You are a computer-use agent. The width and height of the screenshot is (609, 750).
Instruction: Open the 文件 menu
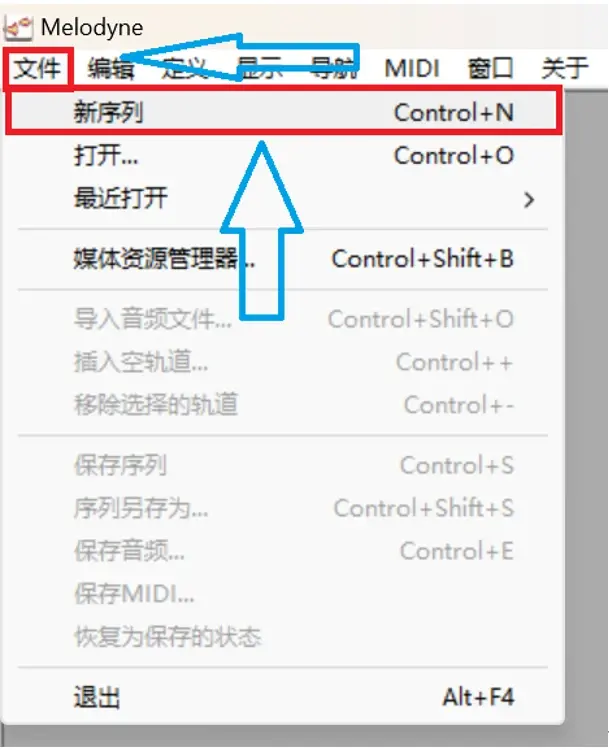click(x=37, y=68)
